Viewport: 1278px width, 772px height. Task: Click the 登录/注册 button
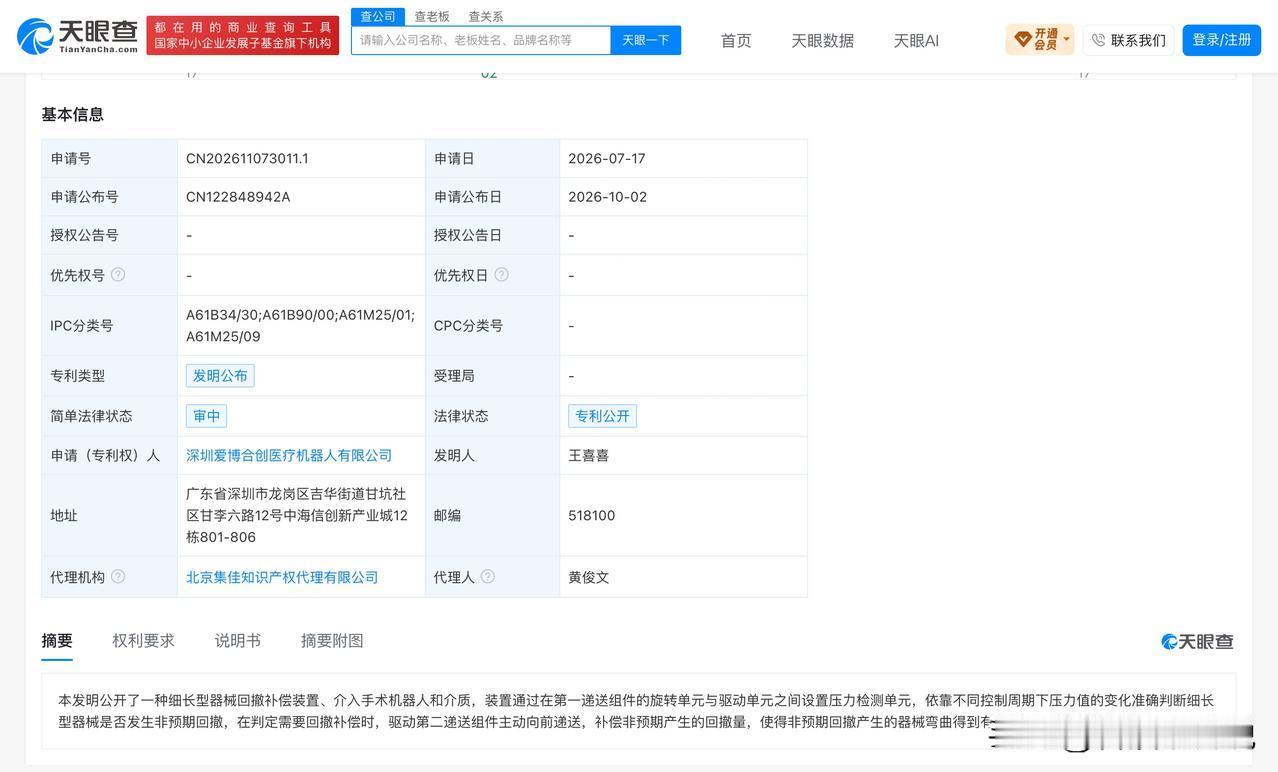tap(1222, 40)
